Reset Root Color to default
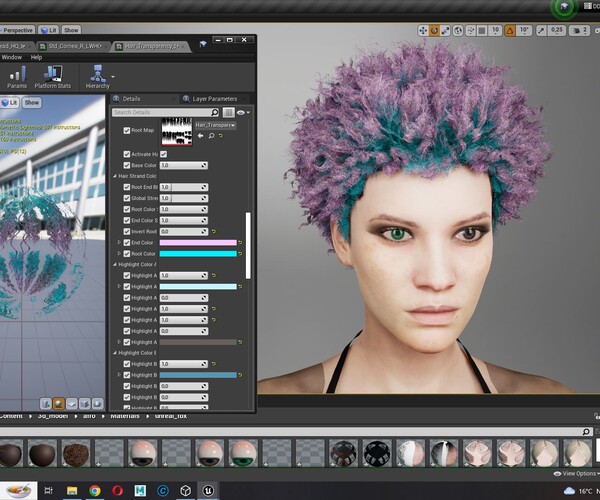 pyautogui.click(x=240, y=254)
